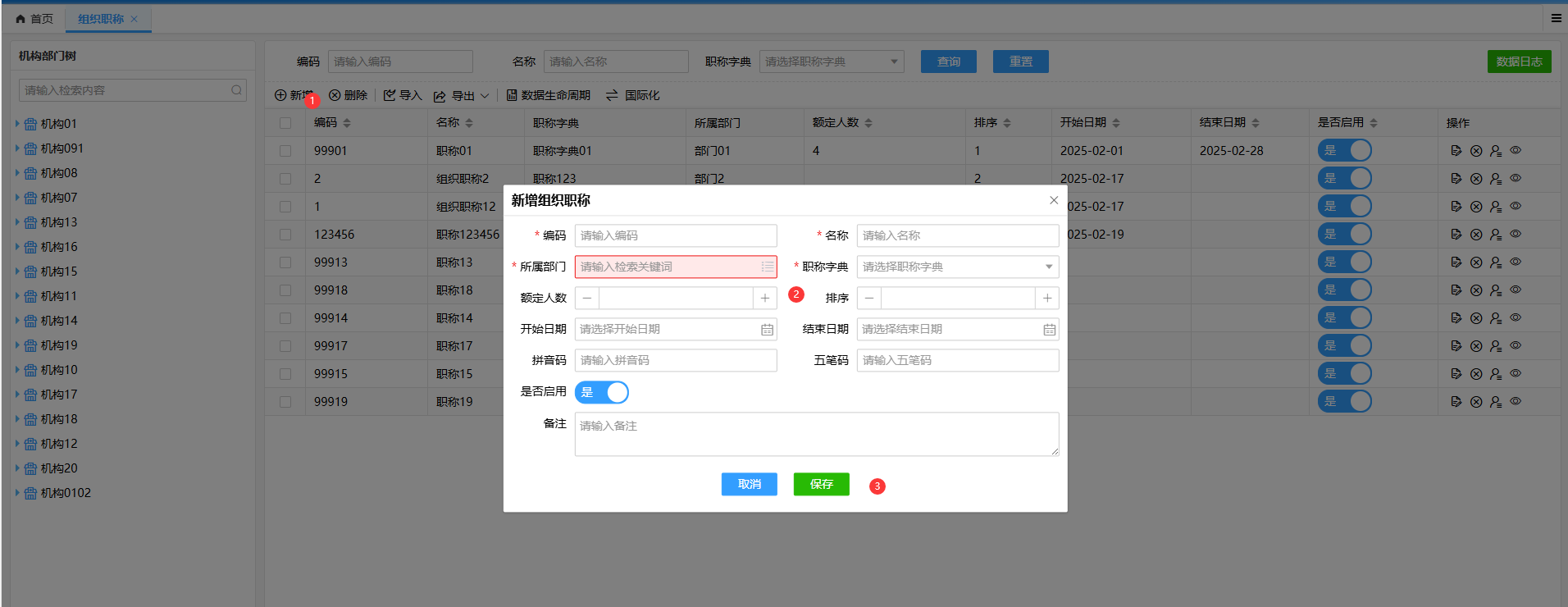Toggle the 是否启用 switch in the dialog

(x=602, y=393)
